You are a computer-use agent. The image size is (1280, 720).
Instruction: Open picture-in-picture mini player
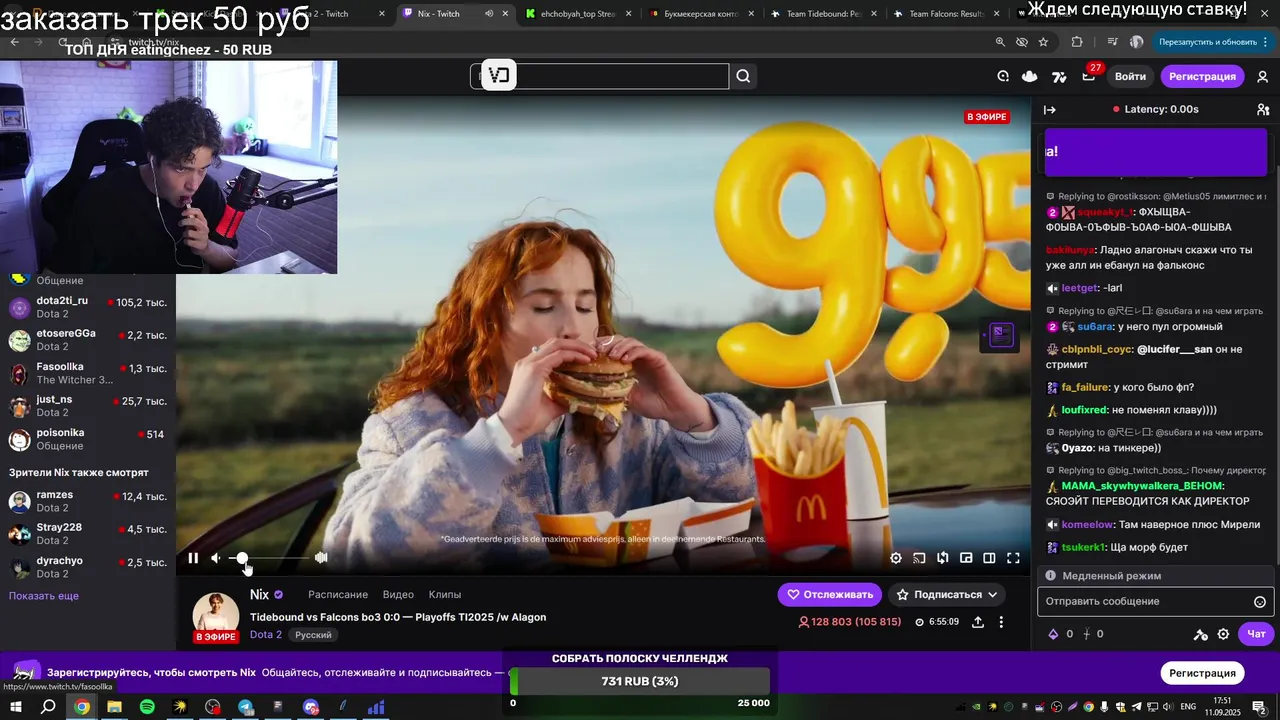pos(966,558)
